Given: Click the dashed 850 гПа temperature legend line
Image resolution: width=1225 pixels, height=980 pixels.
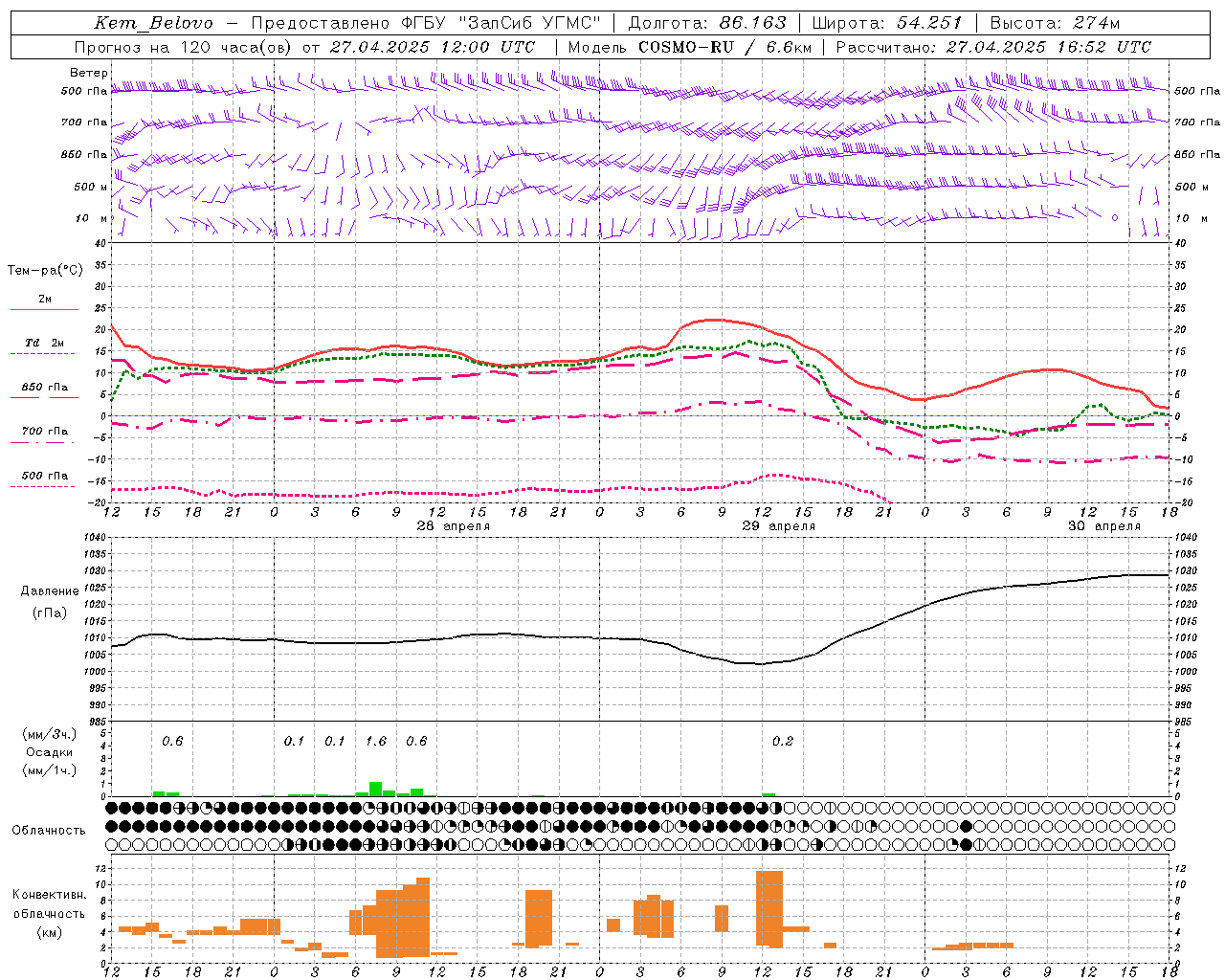Looking at the screenshot, I should pyautogui.click(x=44, y=397).
